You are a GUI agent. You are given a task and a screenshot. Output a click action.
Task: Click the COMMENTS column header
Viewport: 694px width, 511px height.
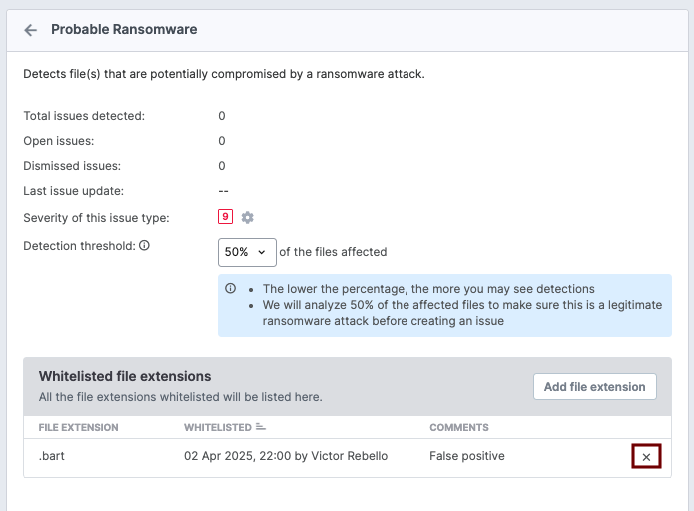pyautogui.click(x=459, y=427)
